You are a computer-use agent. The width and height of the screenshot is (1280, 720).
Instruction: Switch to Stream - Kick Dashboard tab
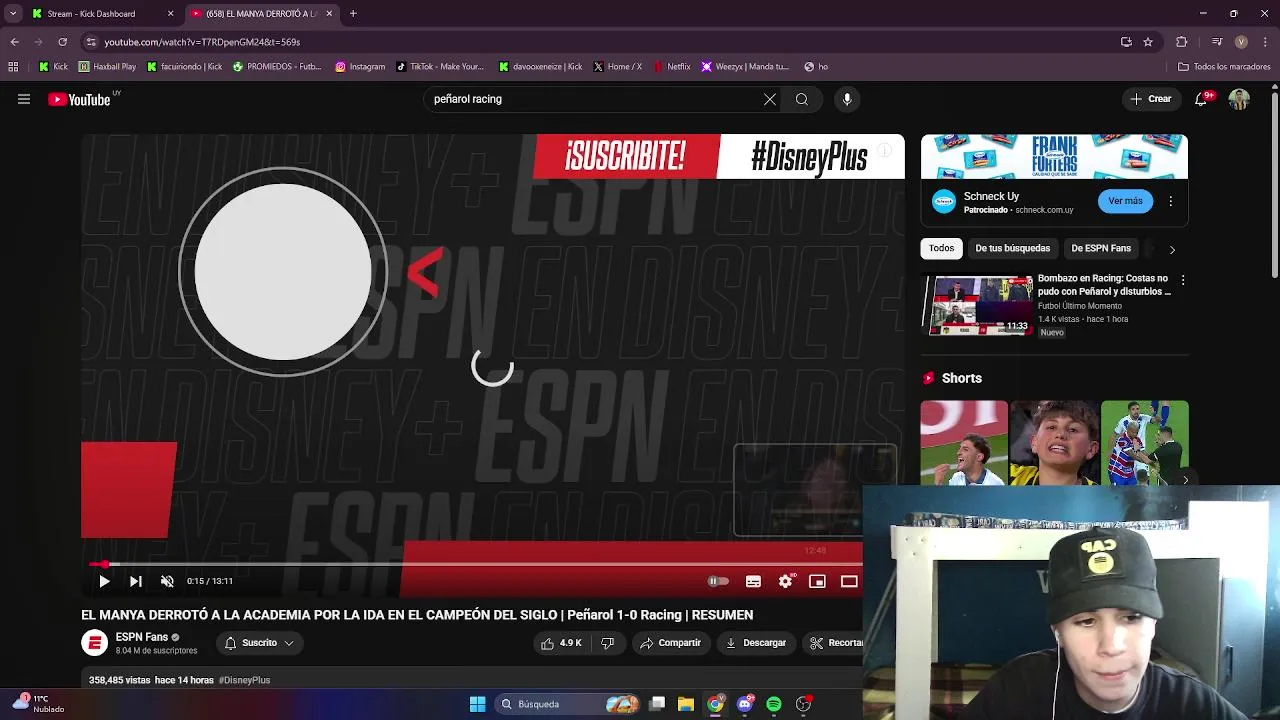[91, 14]
